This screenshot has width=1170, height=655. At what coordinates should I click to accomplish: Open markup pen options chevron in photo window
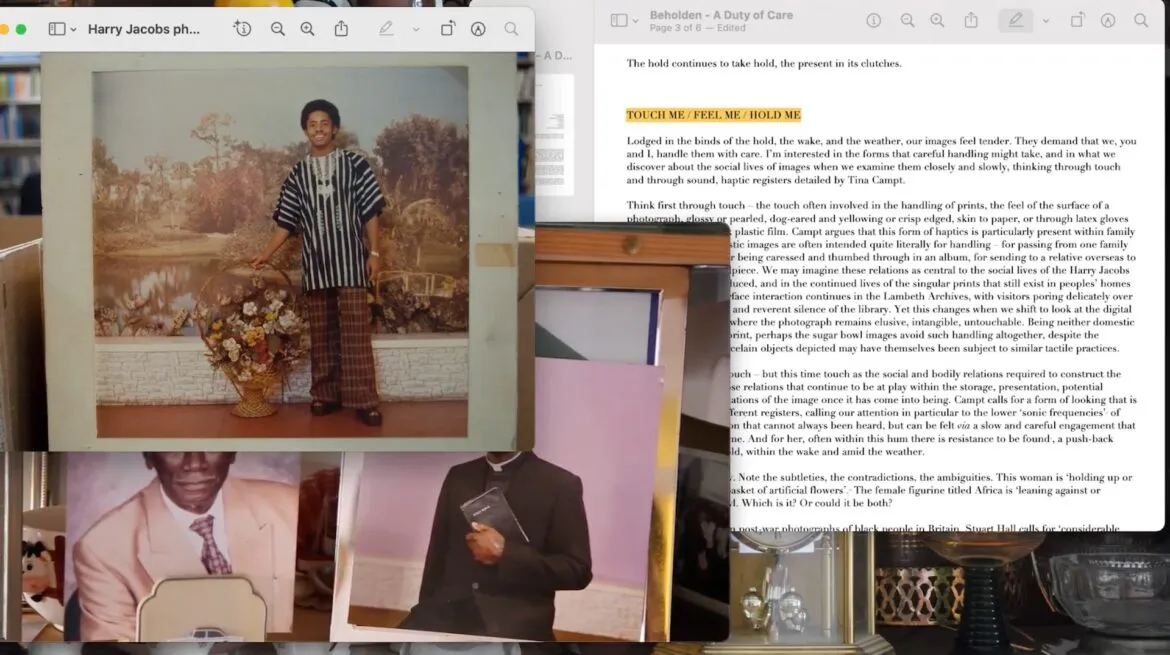coord(416,30)
